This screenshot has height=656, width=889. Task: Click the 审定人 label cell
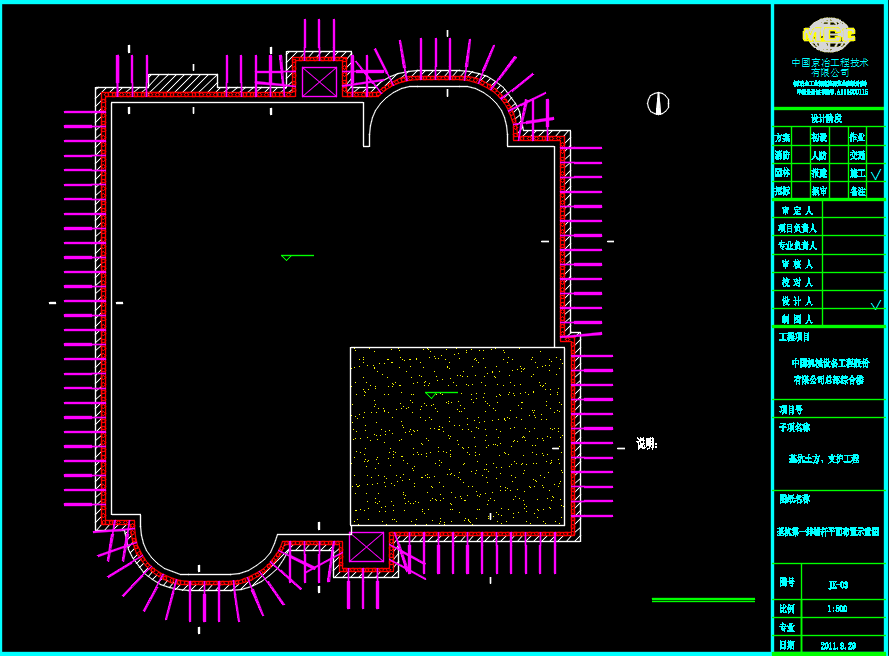coord(798,211)
